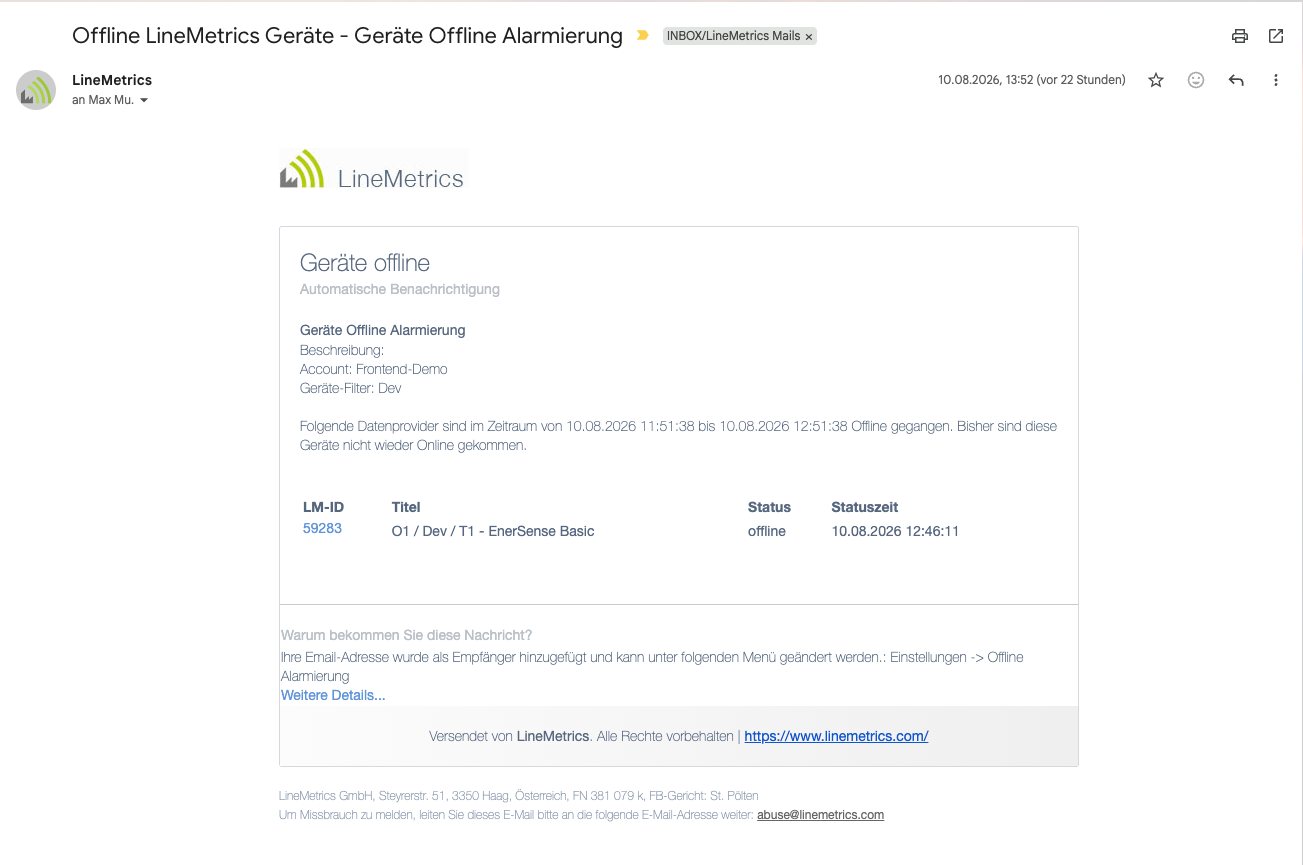This screenshot has width=1303, height=865.
Task: Remove the INBOX/LineMetrics Mails label
Action: [809, 36]
